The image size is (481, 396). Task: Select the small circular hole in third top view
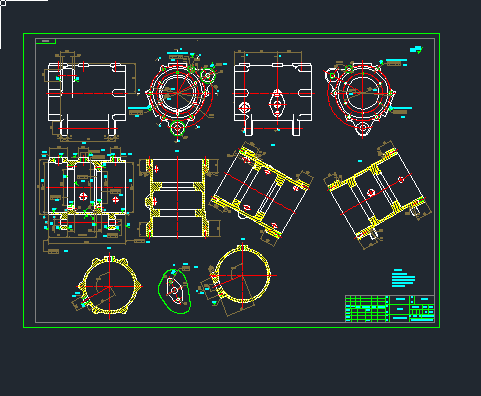click(x=244, y=108)
